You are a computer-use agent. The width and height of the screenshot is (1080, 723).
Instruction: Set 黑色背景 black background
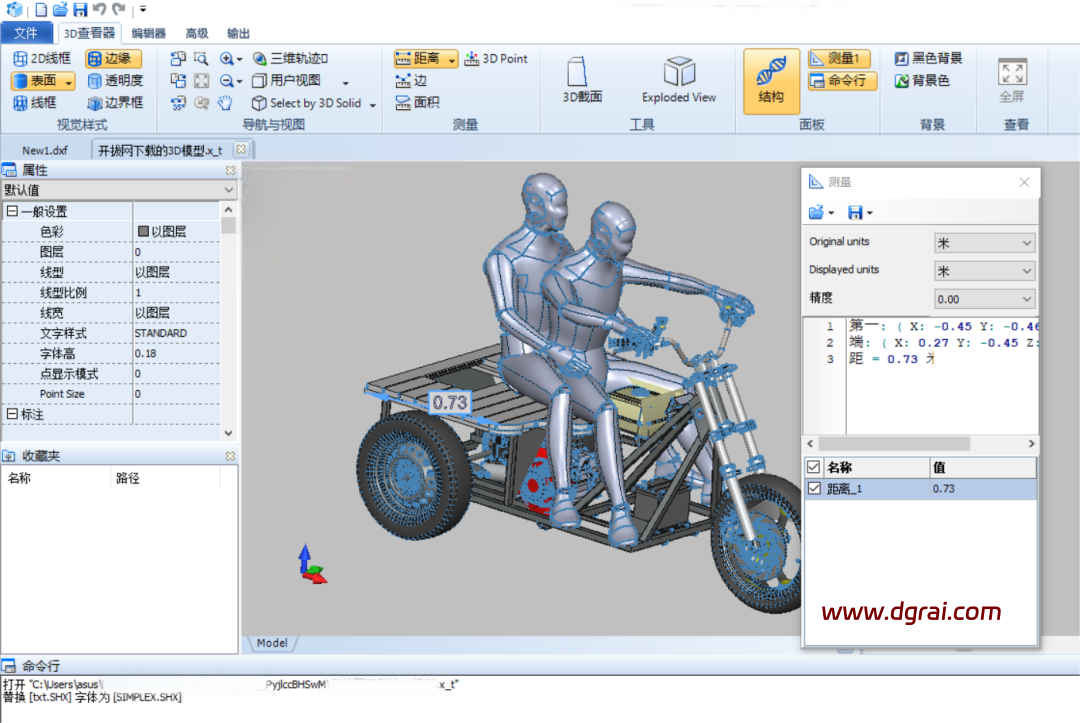click(928, 59)
